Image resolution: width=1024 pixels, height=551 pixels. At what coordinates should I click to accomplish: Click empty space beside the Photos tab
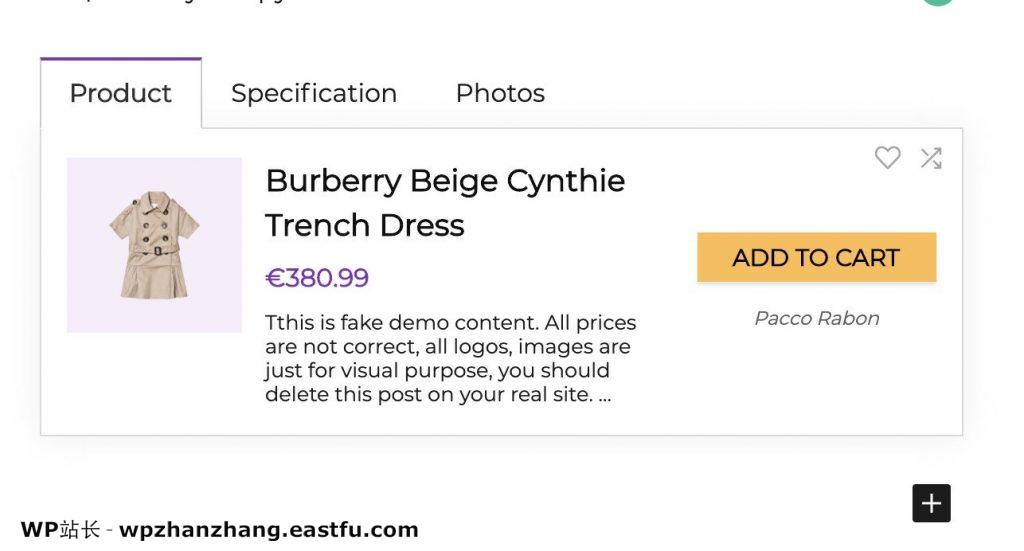coord(750,94)
